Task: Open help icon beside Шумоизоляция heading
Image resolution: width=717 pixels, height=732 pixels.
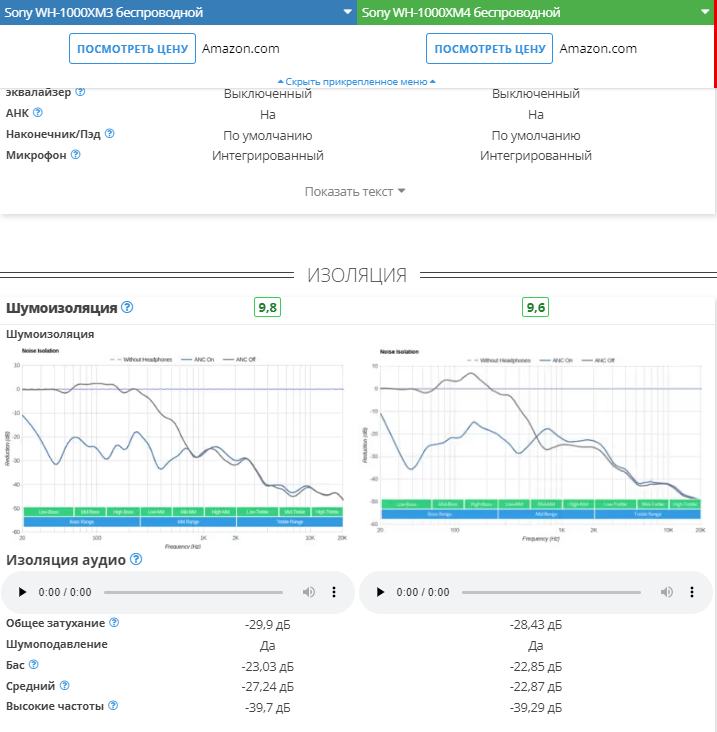Action: [x=127, y=307]
